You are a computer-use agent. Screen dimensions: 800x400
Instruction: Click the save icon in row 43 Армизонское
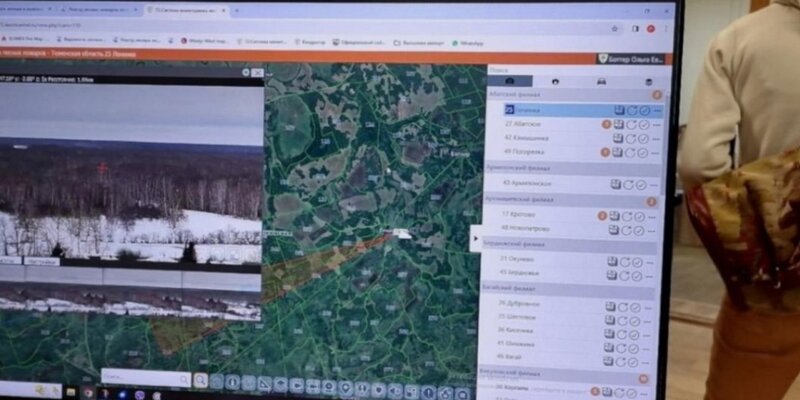[616, 184]
